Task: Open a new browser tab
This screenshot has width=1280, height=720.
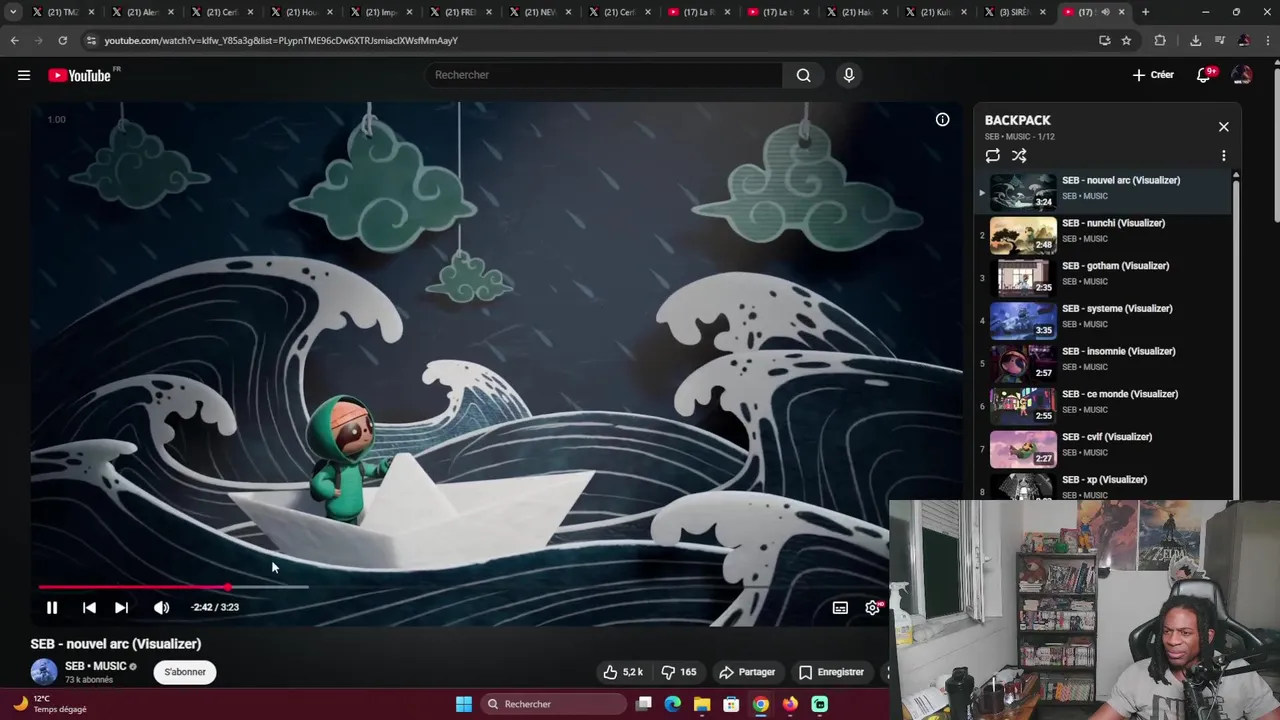Action: (x=1145, y=12)
